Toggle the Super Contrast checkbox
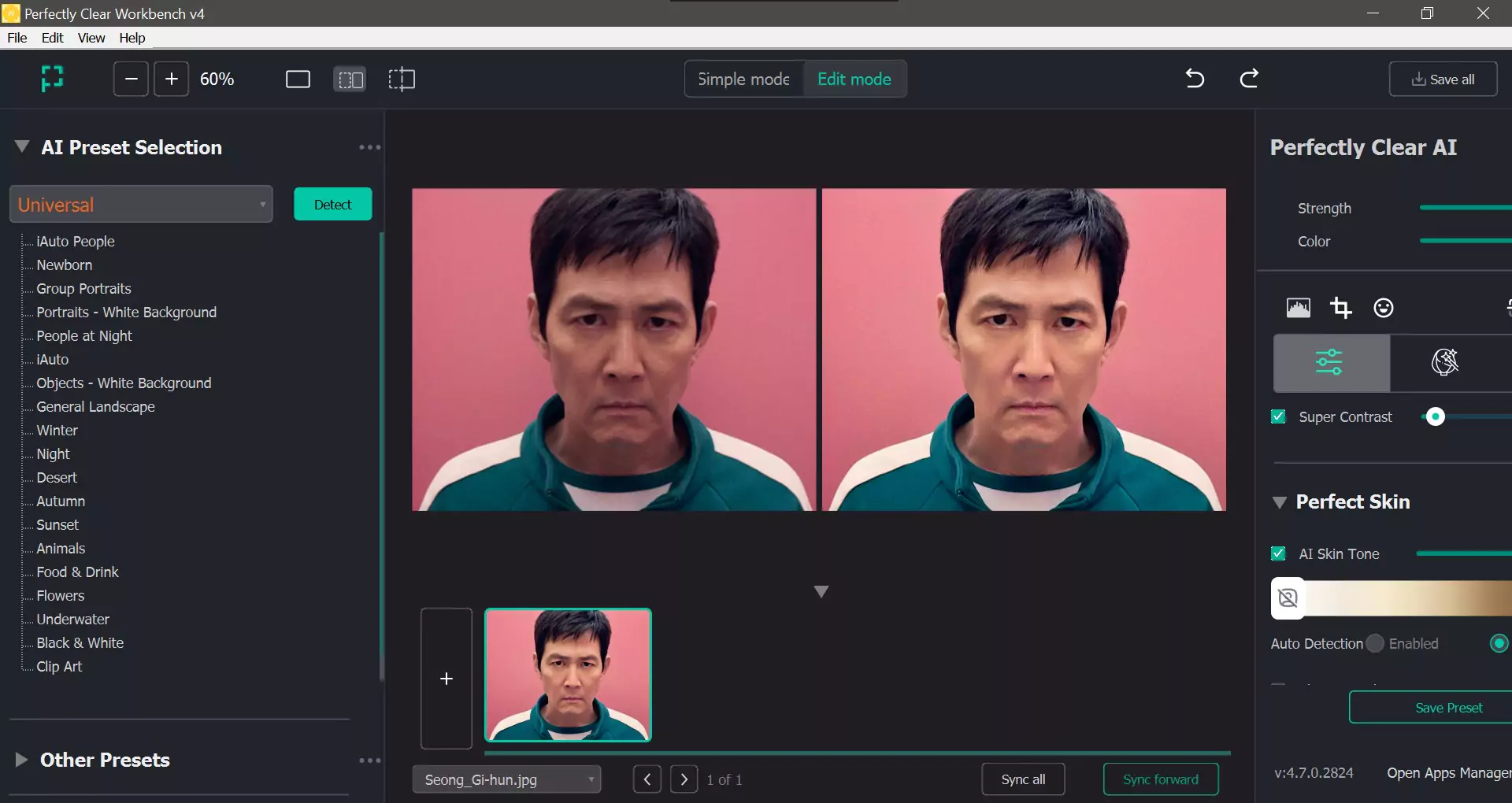 coord(1278,416)
